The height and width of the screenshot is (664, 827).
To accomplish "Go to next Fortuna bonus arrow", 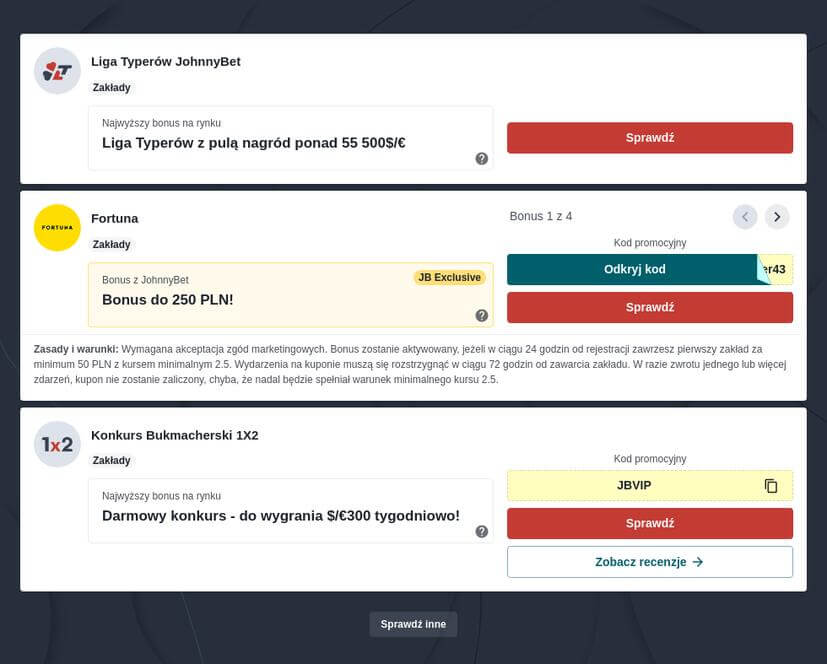I will [777, 217].
